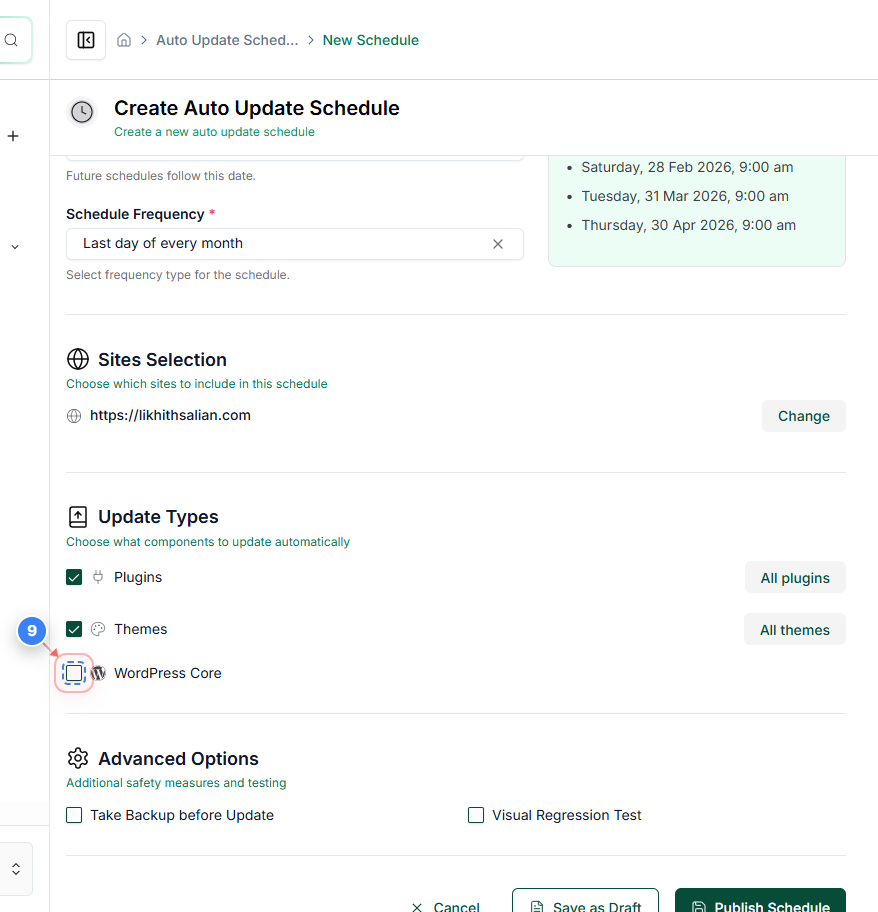Enable Take Backup before Update
The height and width of the screenshot is (912, 878).
coord(74,815)
